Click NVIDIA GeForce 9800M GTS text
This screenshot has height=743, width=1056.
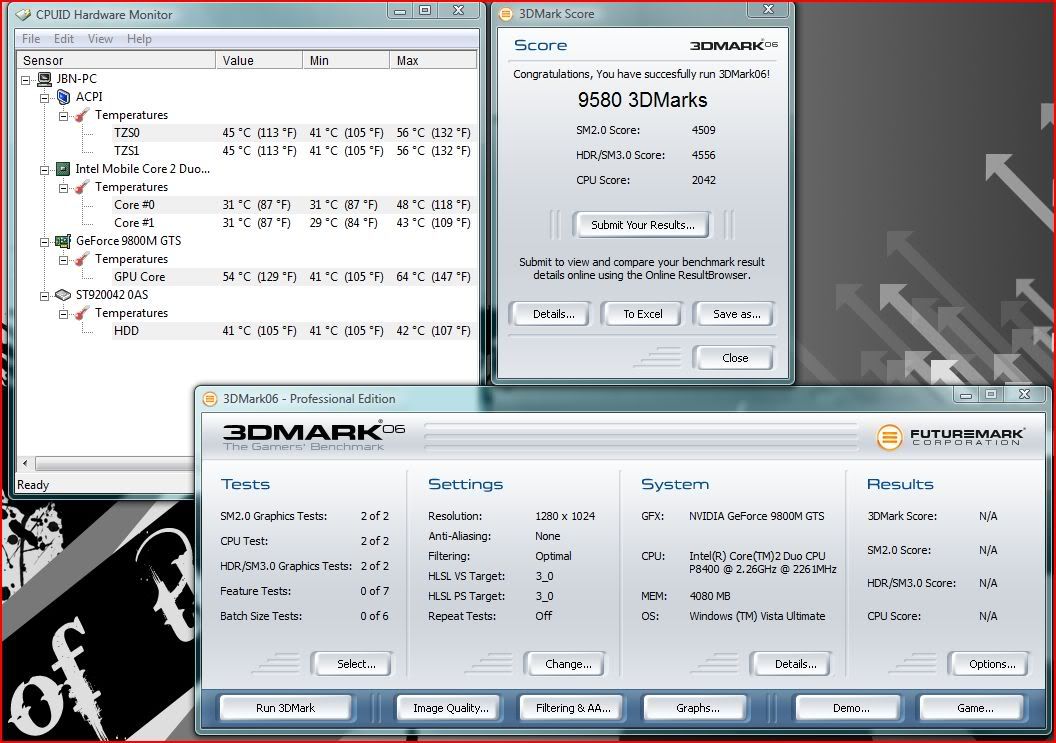756,516
